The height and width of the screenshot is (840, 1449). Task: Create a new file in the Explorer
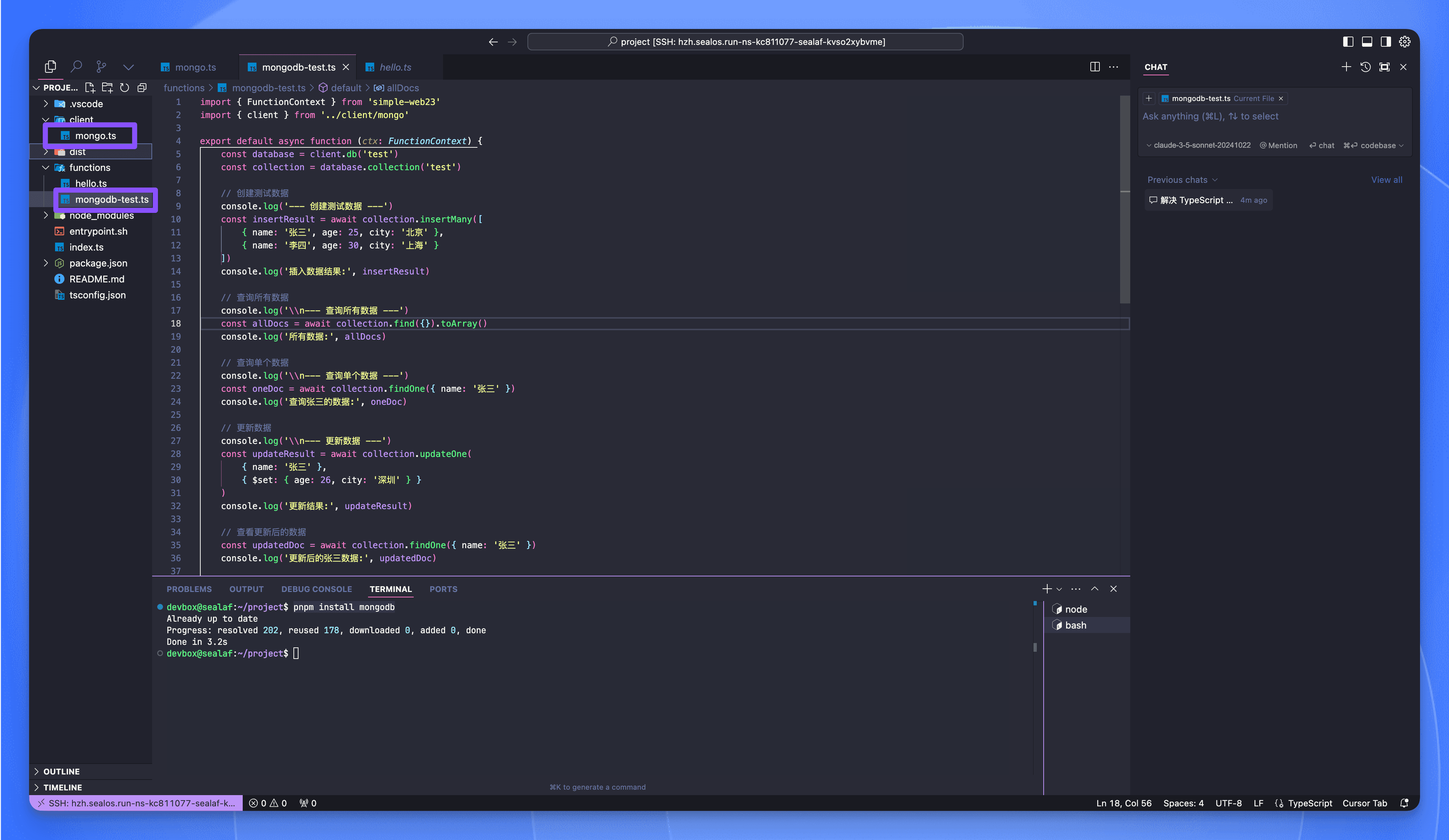[x=90, y=87]
